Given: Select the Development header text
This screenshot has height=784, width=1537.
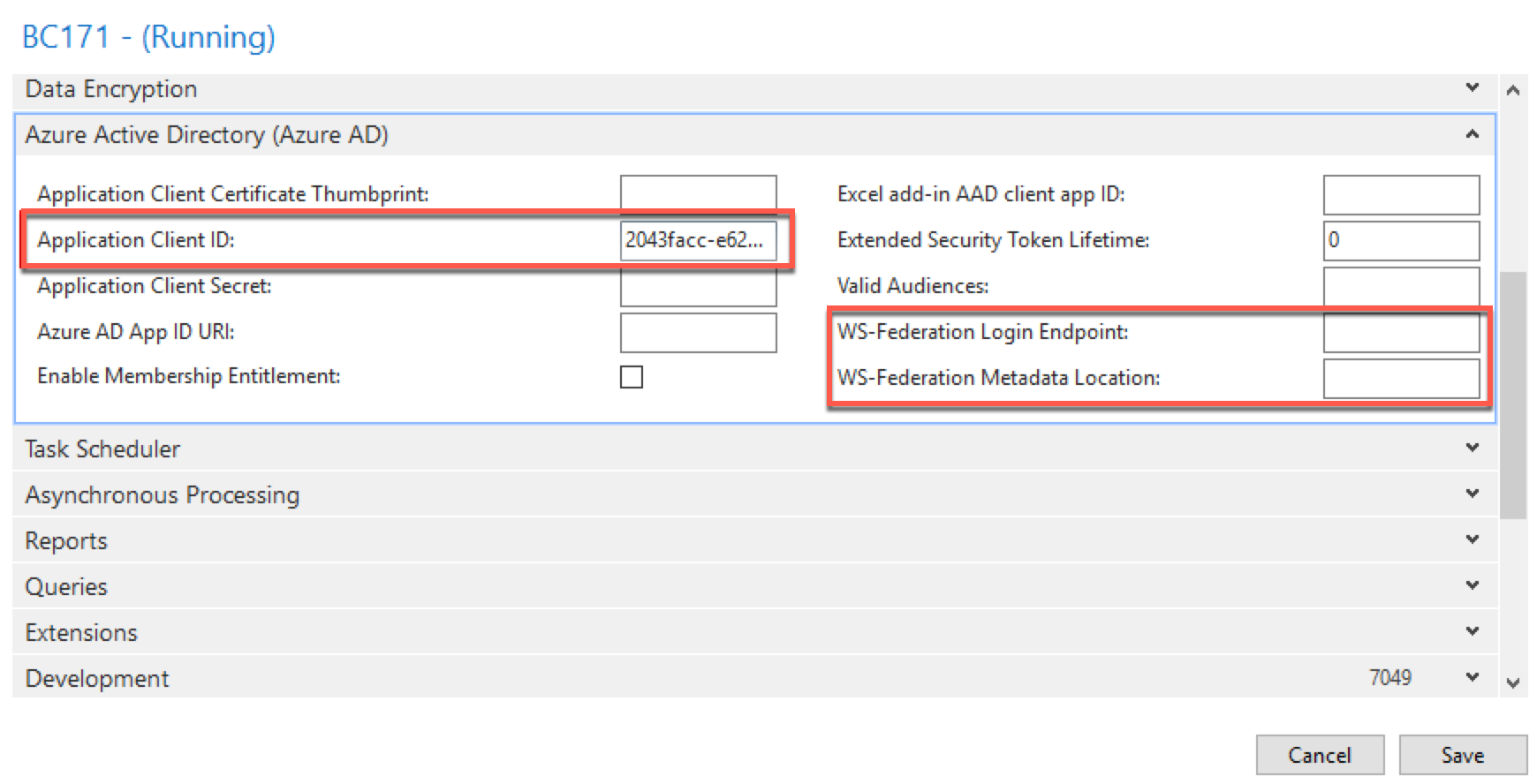Looking at the screenshot, I should (x=97, y=679).
